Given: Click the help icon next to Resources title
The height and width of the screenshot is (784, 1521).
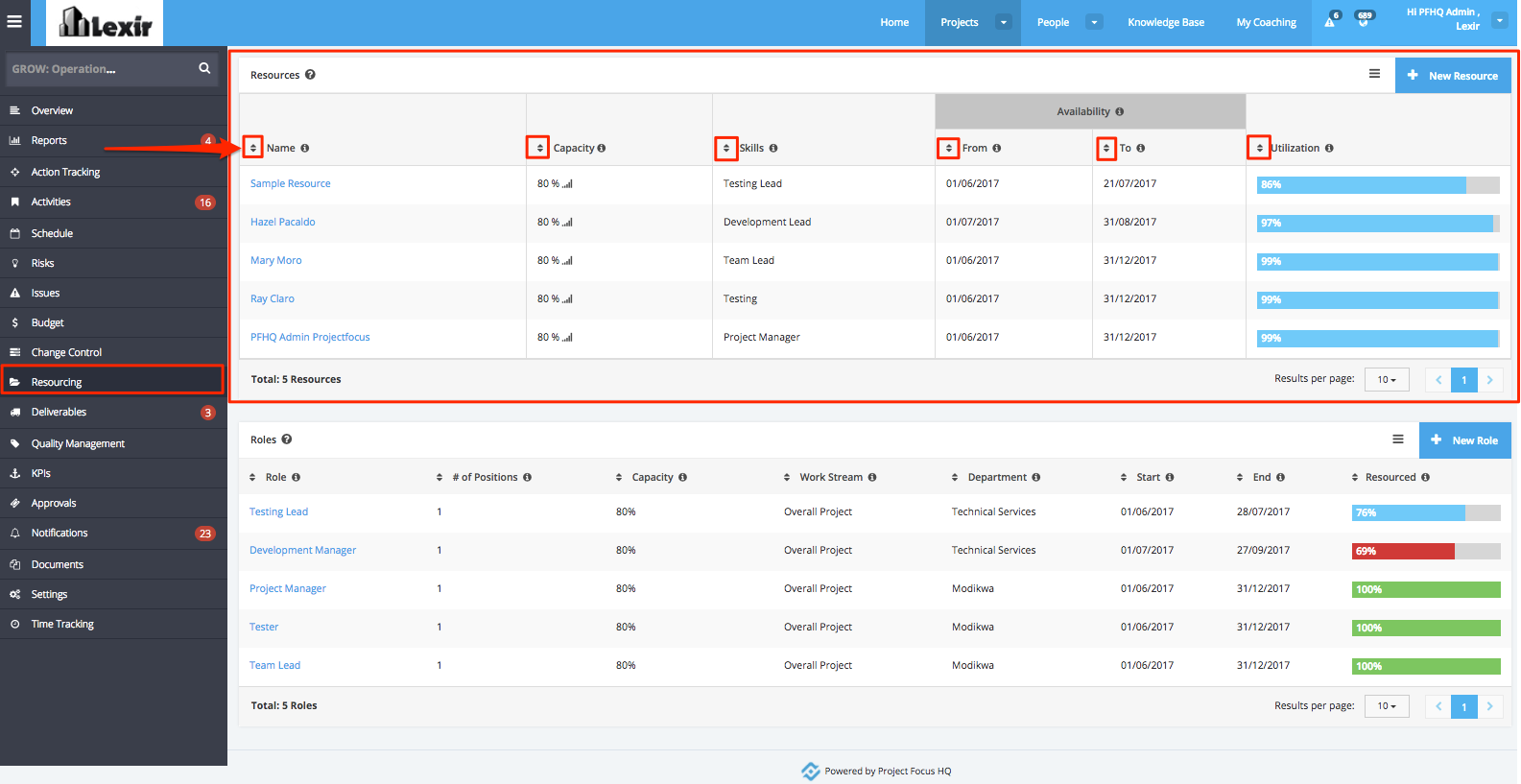Looking at the screenshot, I should pos(310,75).
